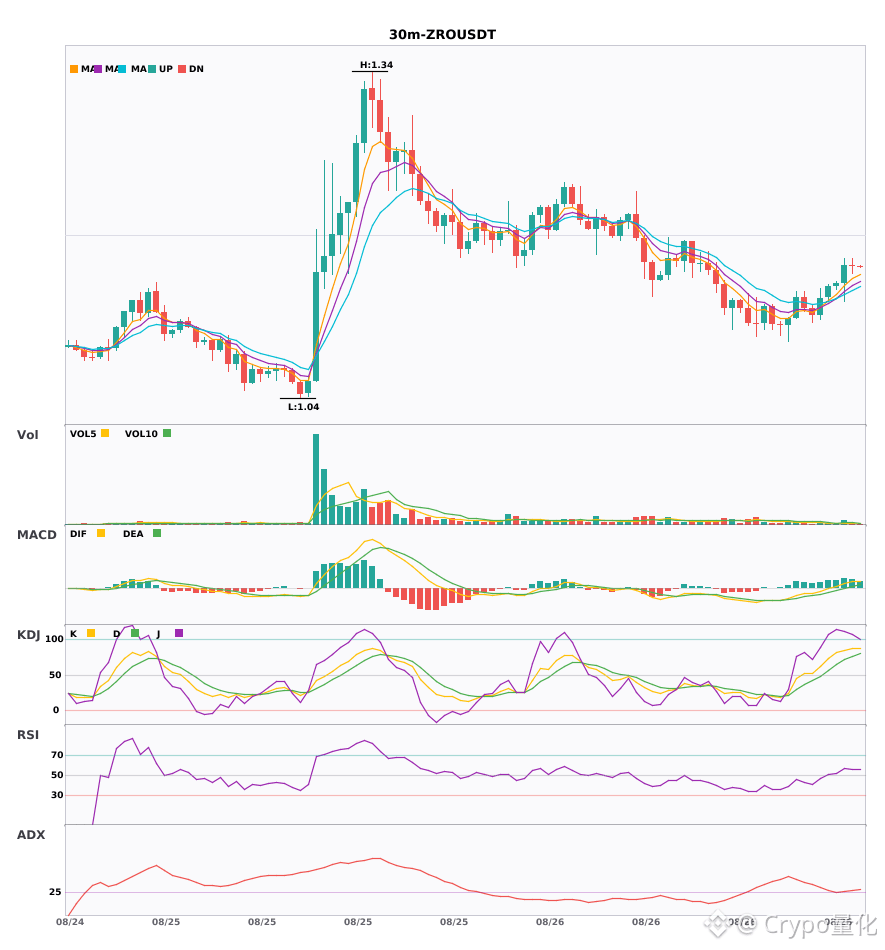The width and height of the screenshot is (885, 950).
Task: Click the VOL10 legend text
Action: click(x=141, y=434)
